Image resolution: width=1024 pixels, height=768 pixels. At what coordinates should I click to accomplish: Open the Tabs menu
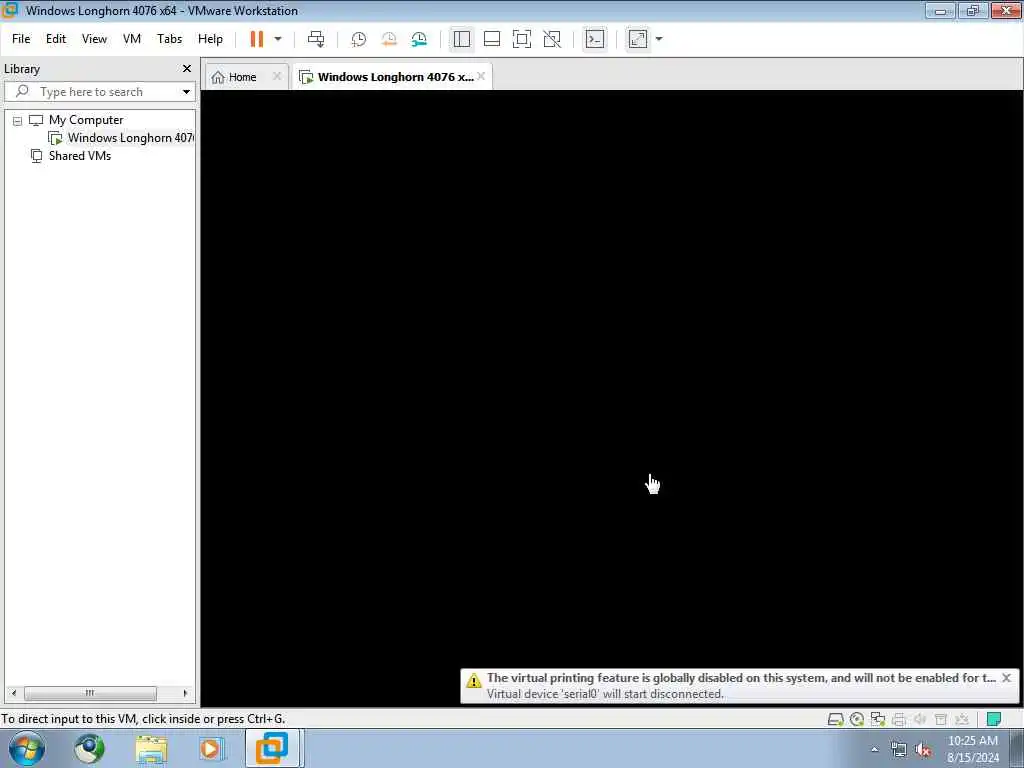[x=169, y=39]
